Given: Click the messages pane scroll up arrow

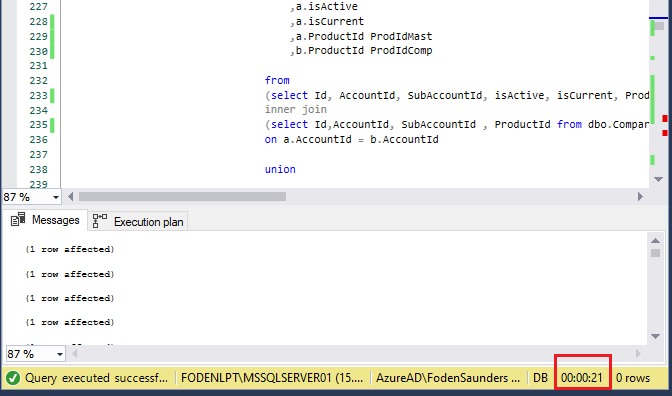Looking at the screenshot, I should (655, 240).
